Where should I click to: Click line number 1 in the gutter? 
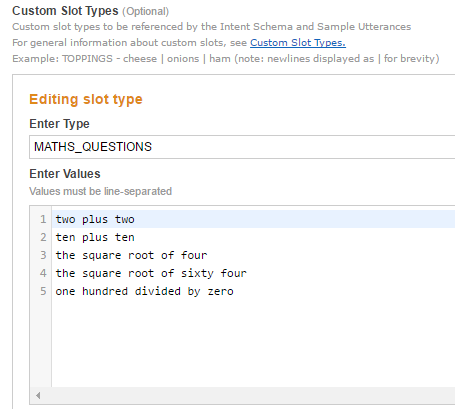43,219
